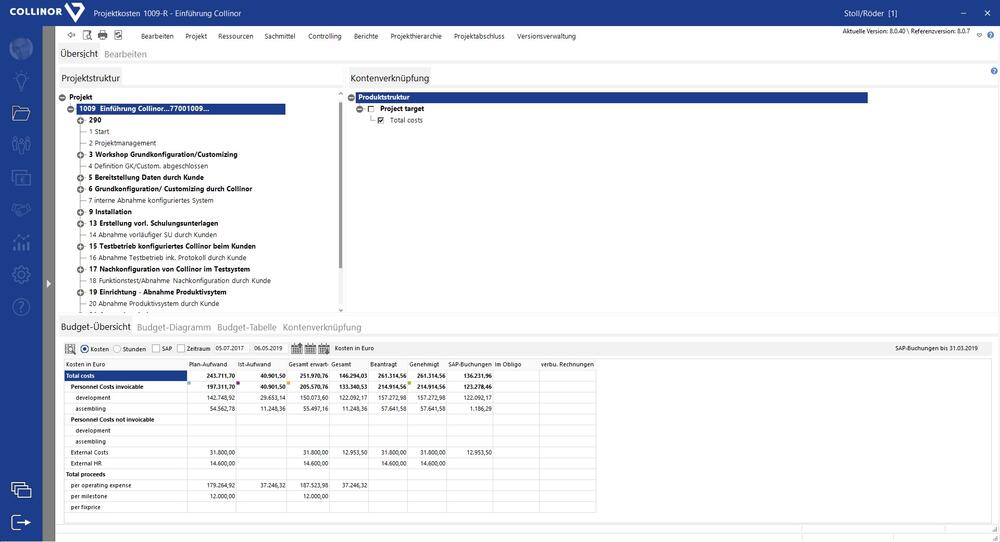The height and width of the screenshot is (542, 1000).
Task: Toggle the Zeitraum checkbox
Action: coord(181,349)
